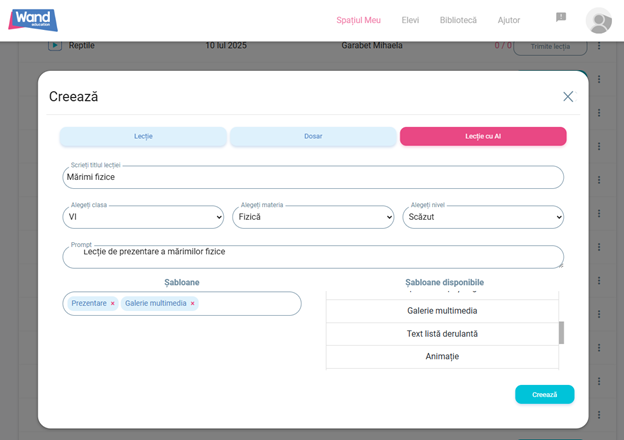Open the Alegeți materia dropdown
The width and height of the screenshot is (624, 440).
313,217
